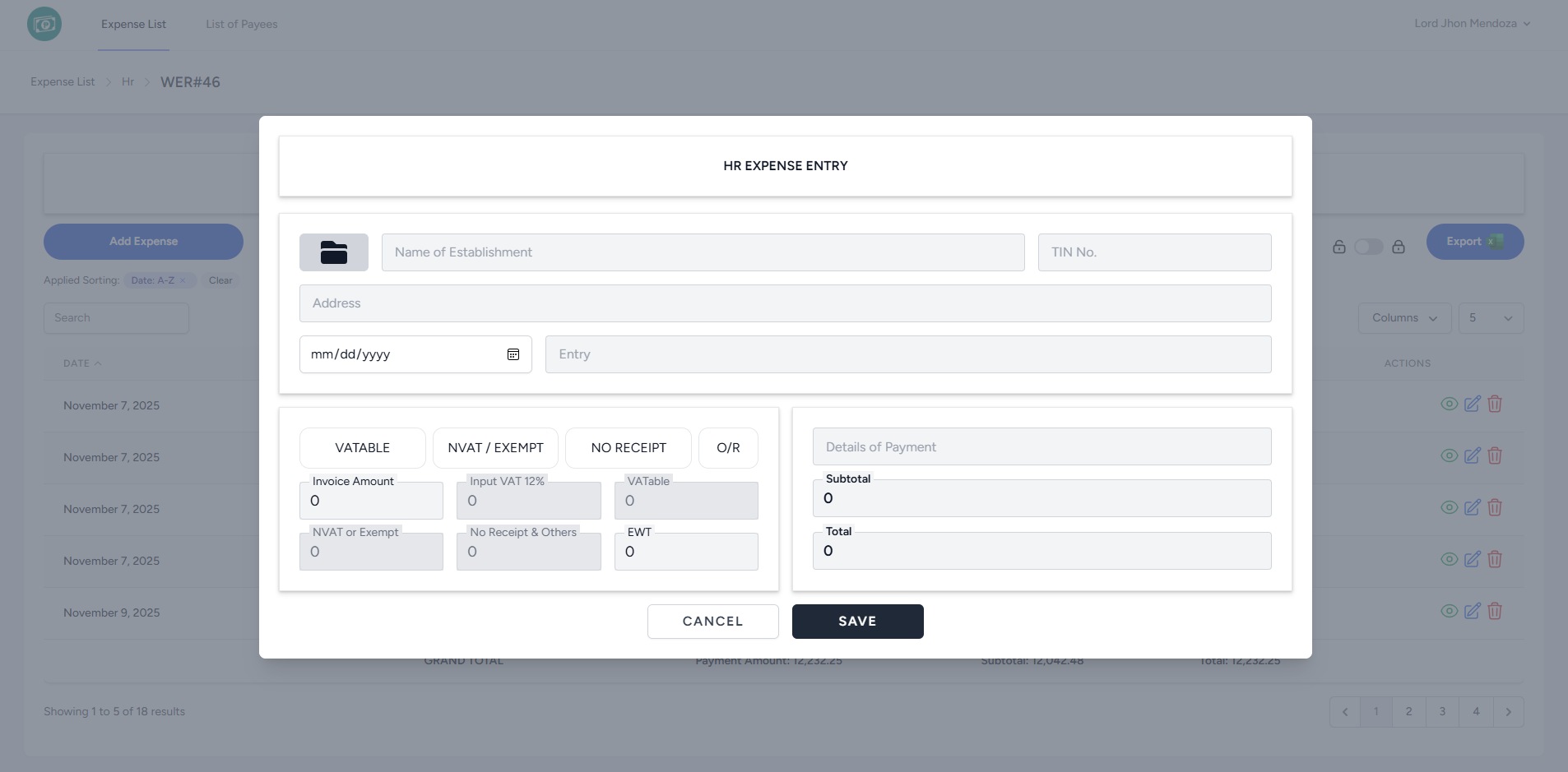Image resolution: width=1568 pixels, height=772 pixels.
Task: Focus the Invoice Amount field
Action: [x=371, y=501]
